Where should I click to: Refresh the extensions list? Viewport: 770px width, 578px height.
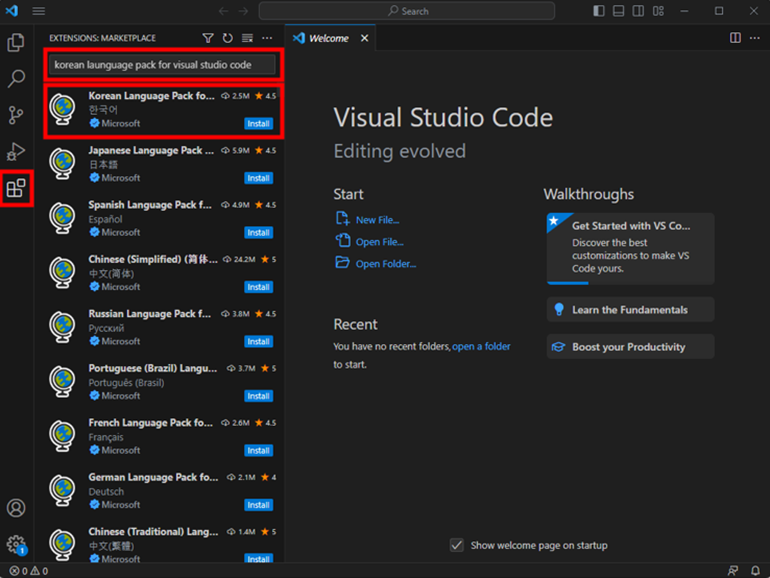[227, 38]
